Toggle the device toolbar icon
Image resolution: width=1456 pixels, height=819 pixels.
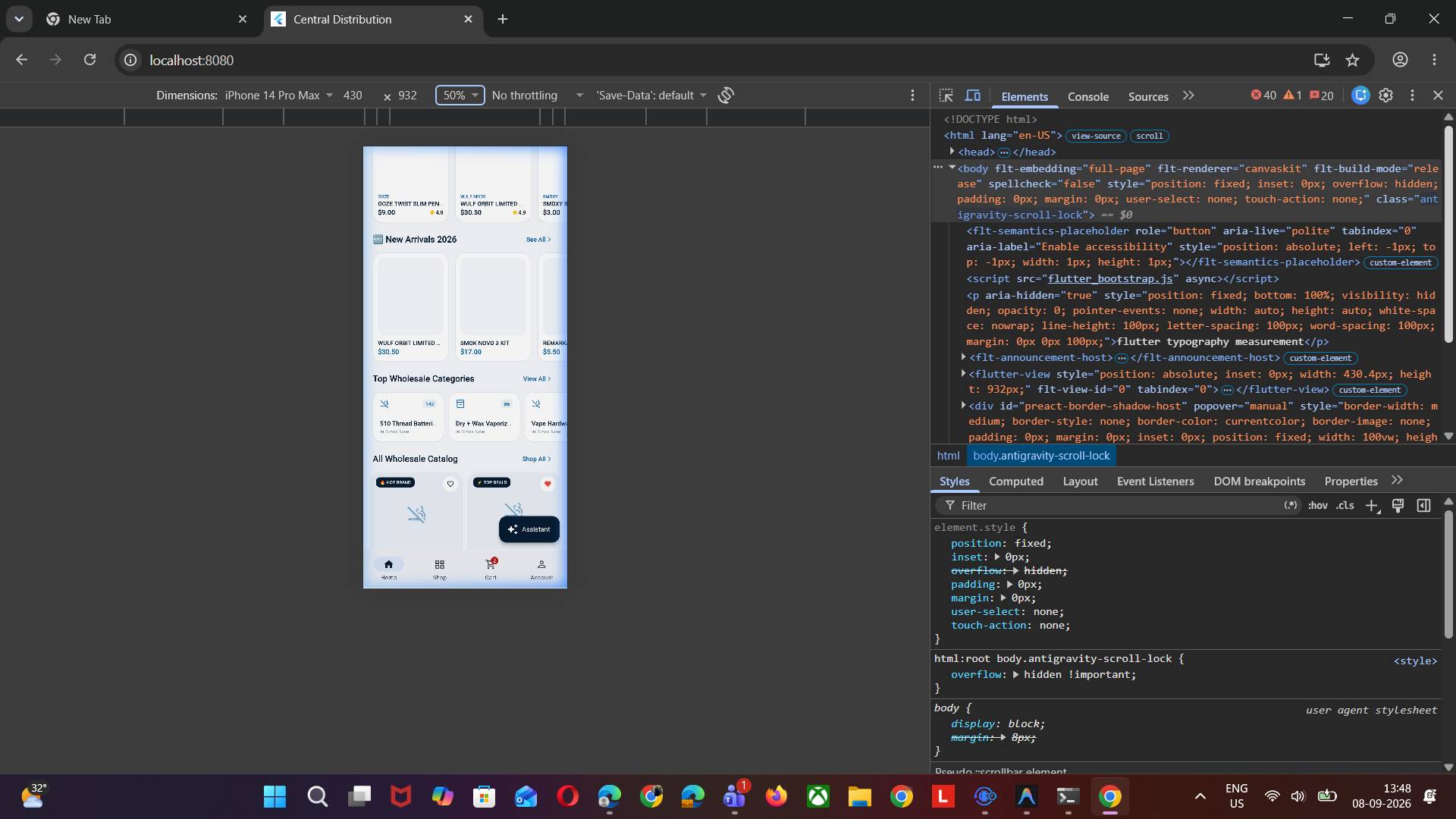tap(973, 96)
